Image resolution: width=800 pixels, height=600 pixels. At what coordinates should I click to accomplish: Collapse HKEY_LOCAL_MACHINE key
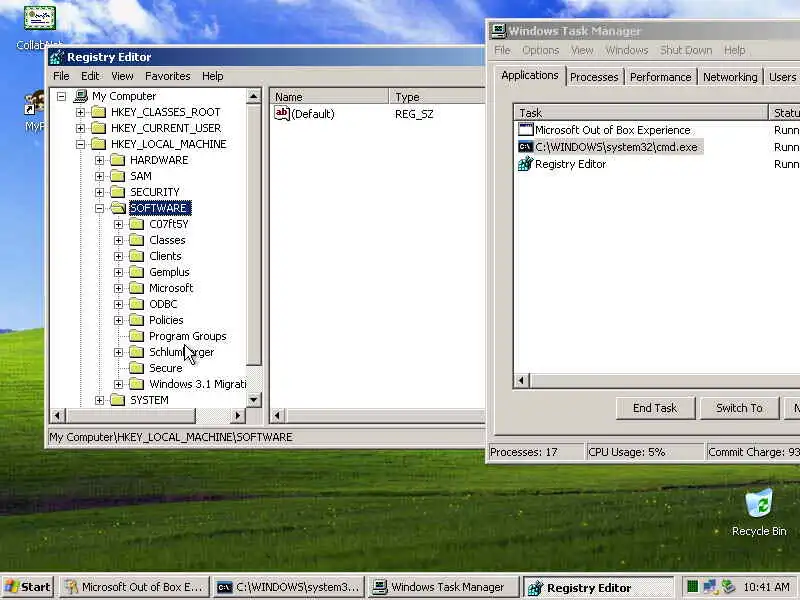tap(81, 144)
